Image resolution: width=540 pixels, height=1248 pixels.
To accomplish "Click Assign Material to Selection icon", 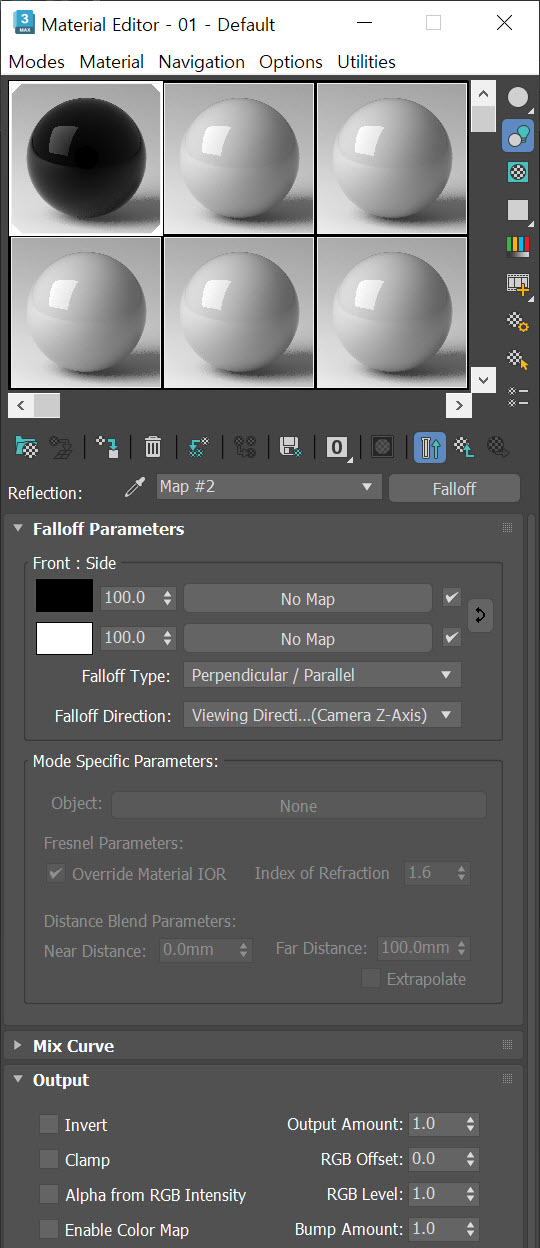I will pos(108,447).
